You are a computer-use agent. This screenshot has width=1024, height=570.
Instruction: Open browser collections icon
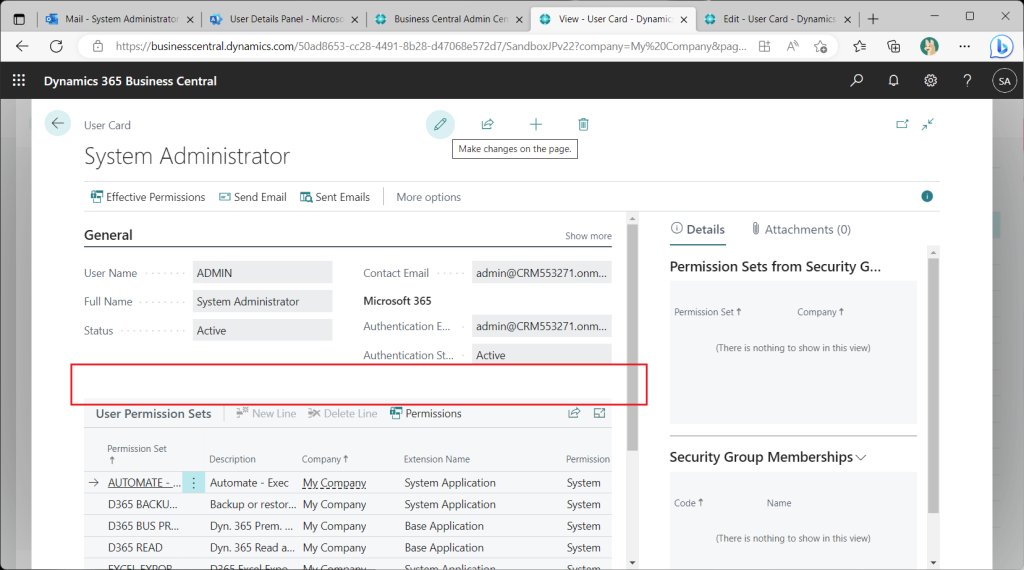click(893, 46)
